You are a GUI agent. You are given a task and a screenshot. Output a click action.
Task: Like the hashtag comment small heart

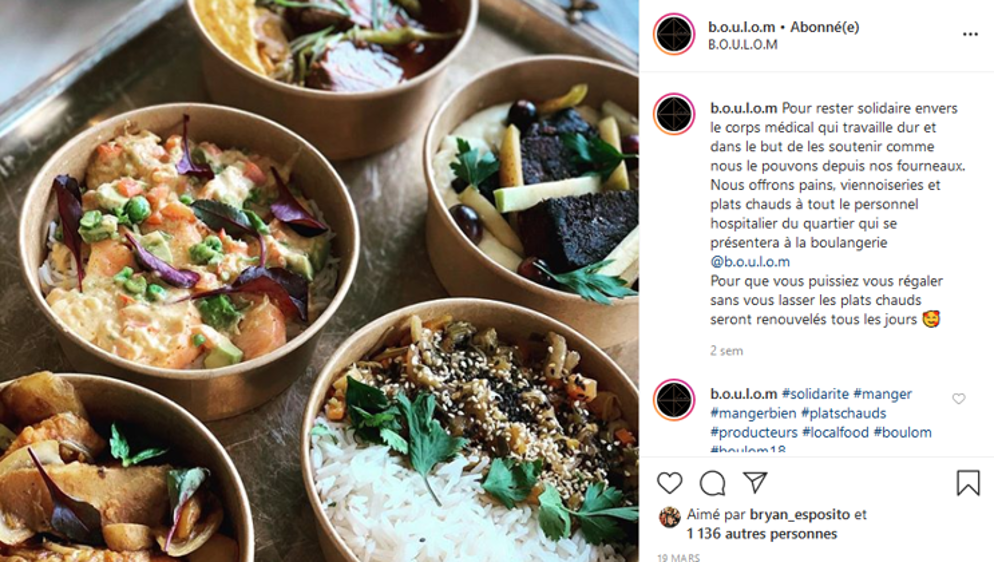pos(958,399)
